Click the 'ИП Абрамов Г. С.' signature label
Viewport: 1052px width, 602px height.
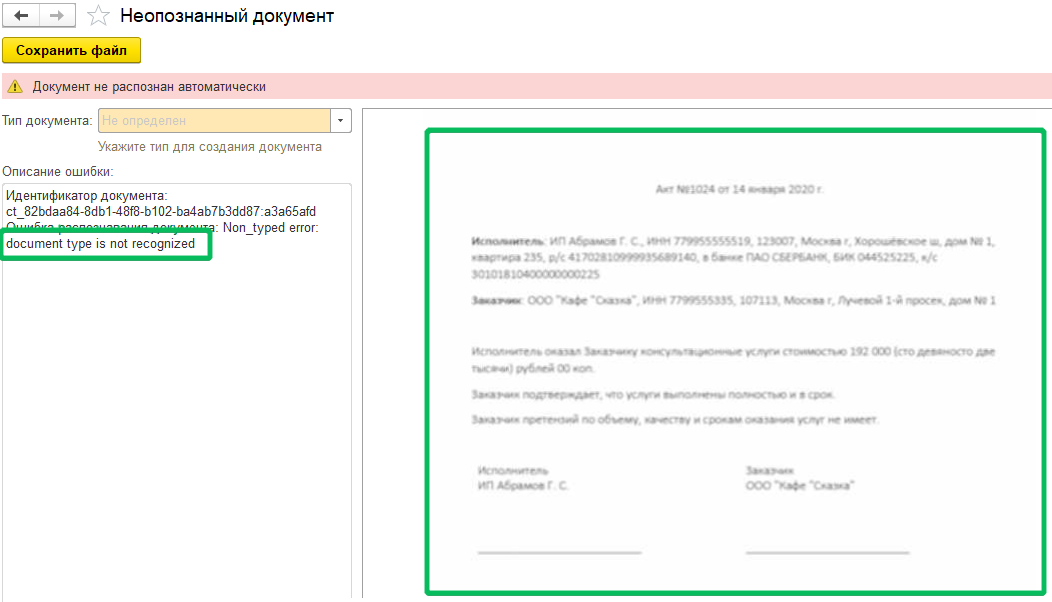[523, 486]
